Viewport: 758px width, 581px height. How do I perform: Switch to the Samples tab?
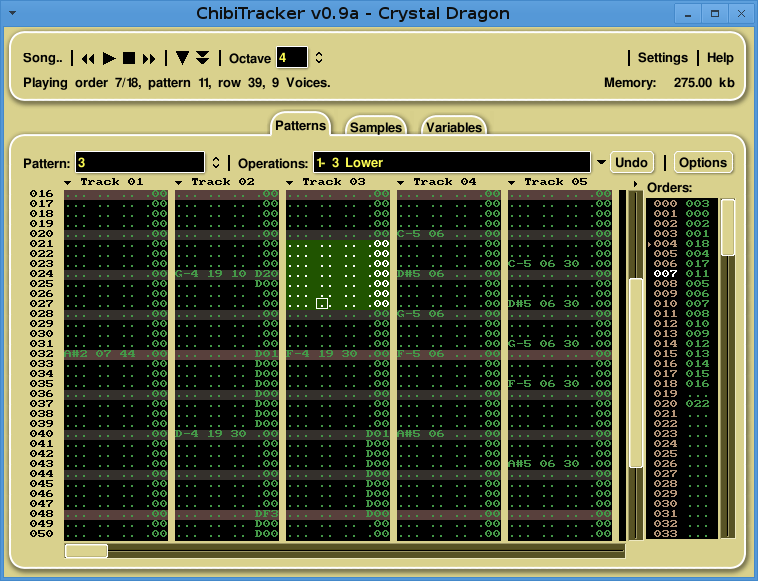[x=375, y=127]
